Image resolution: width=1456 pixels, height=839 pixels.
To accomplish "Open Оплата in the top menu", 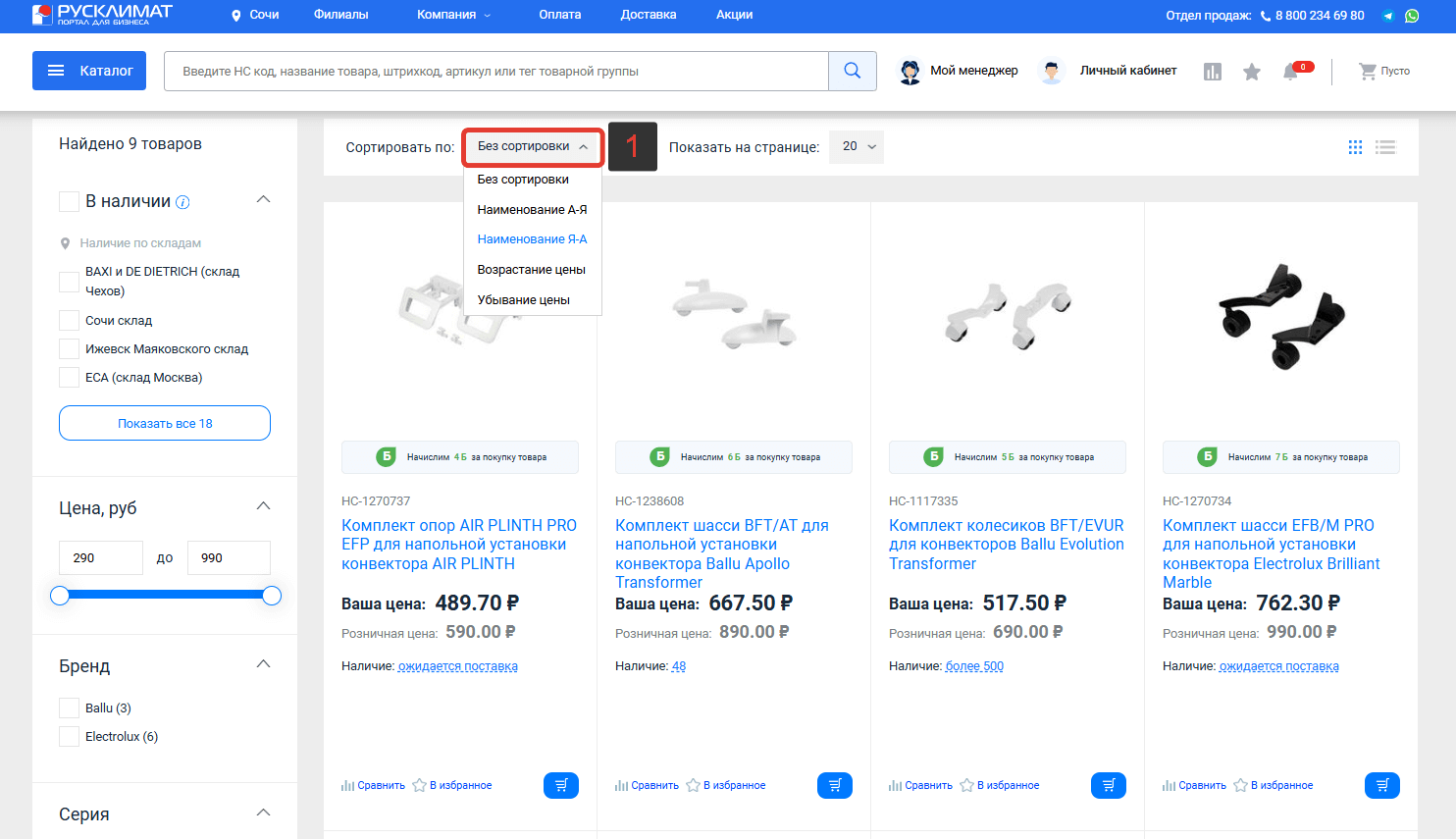I will [x=560, y=15].
